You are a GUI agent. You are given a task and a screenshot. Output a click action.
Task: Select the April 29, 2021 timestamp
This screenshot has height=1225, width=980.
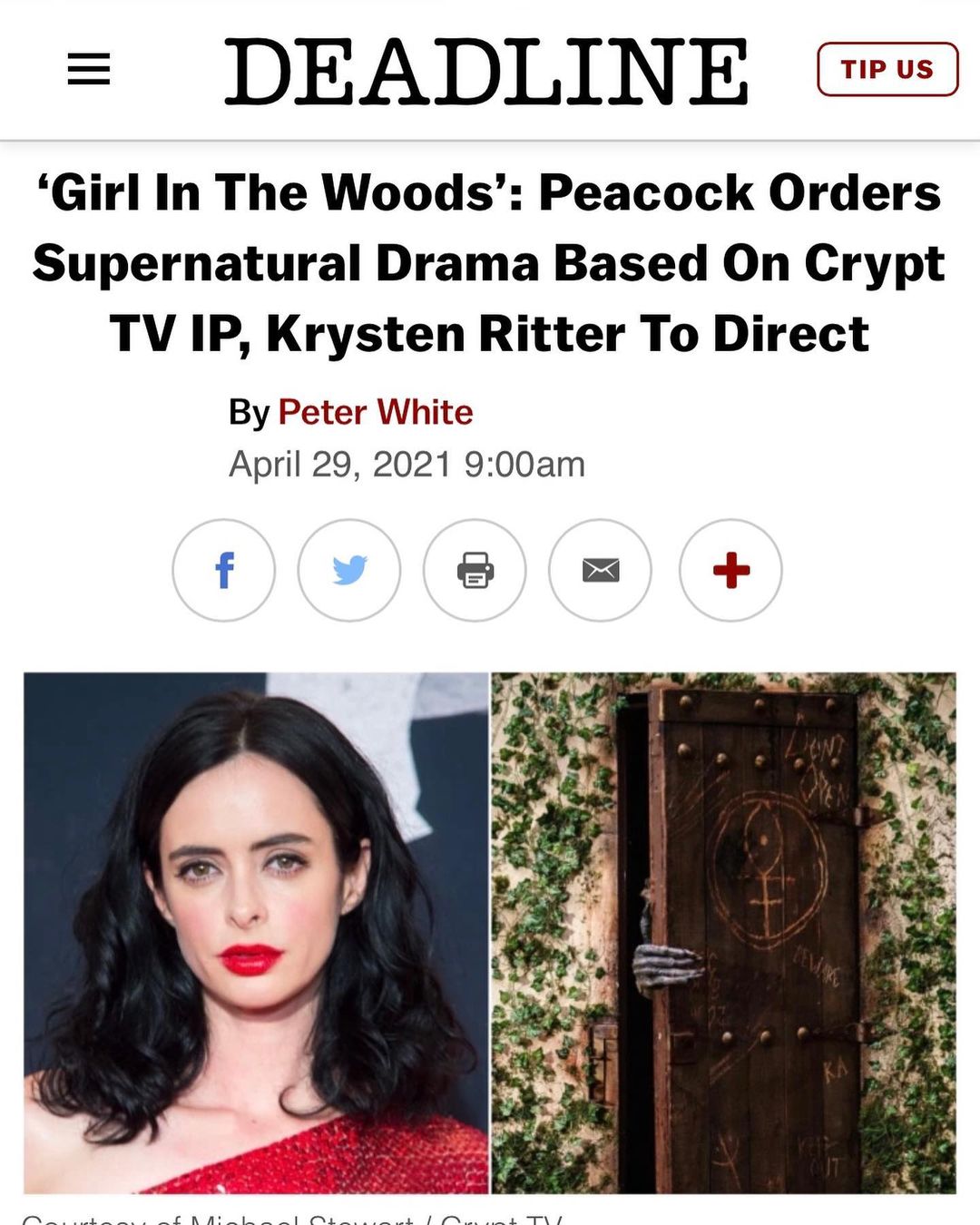pos(407,465)
